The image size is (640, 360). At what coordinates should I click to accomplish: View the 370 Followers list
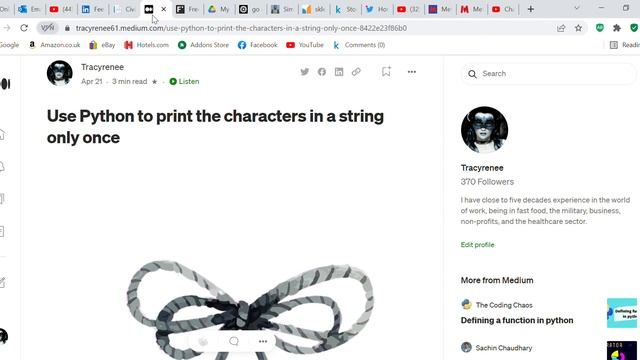tap(487, 182)
